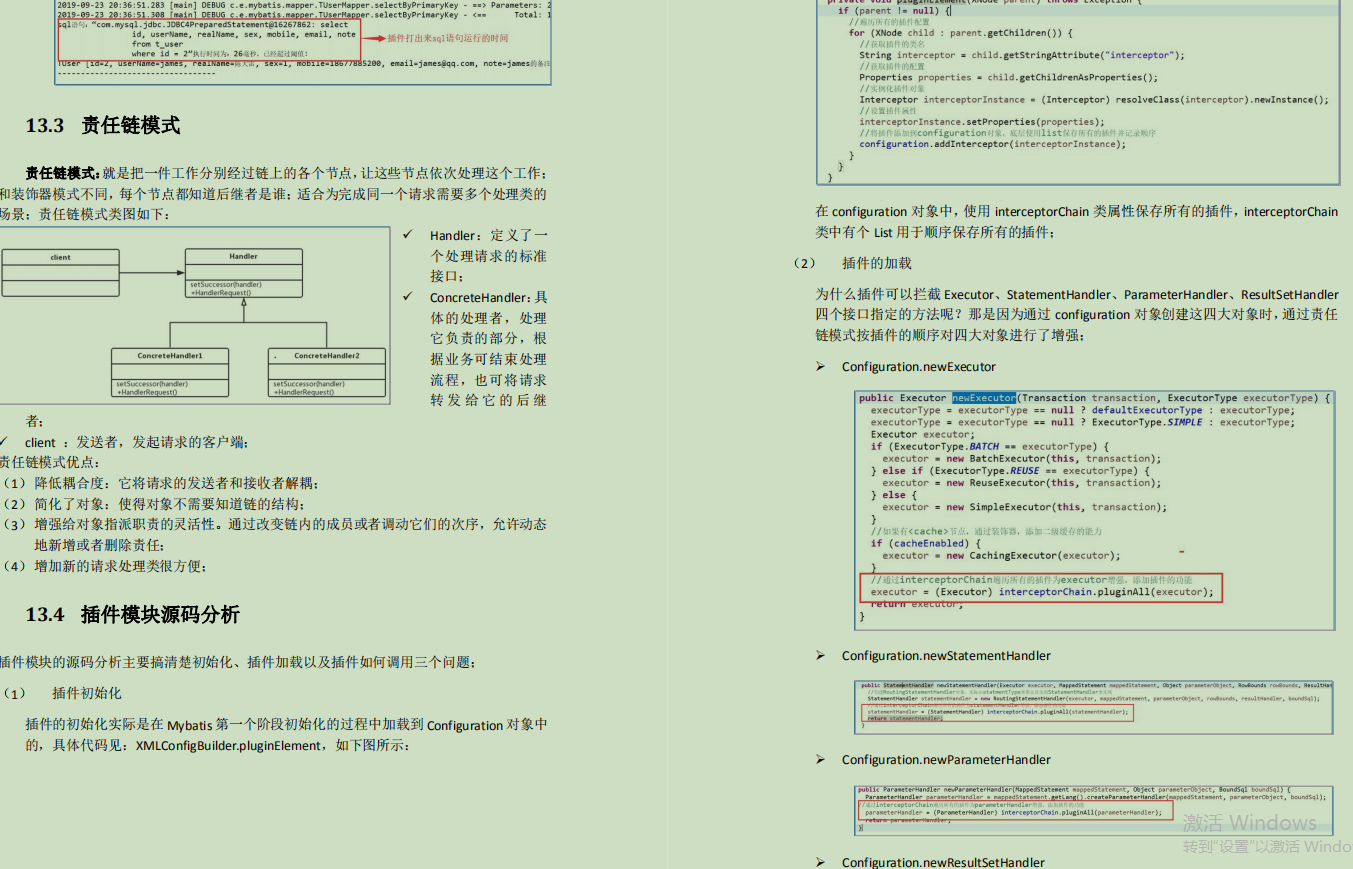Select the "ConcreteHandler1" class box in the diagram
The width and height of the screenshot is (1353, 869).
pos(170,372)
